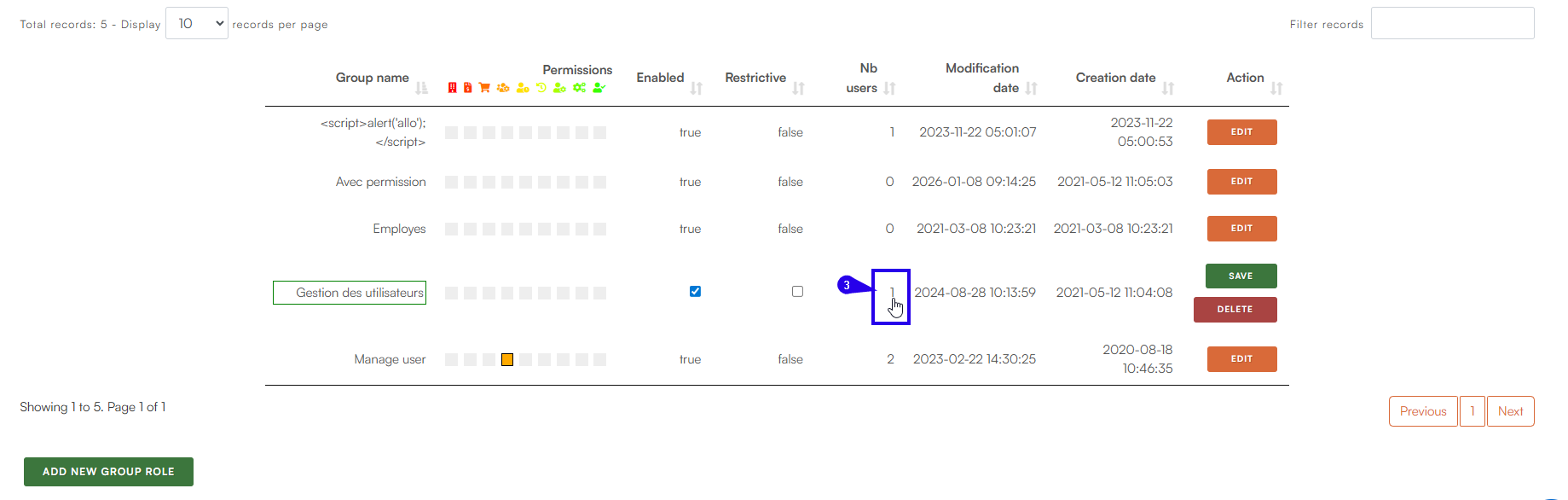Go to Next page

coord(1510,411)
